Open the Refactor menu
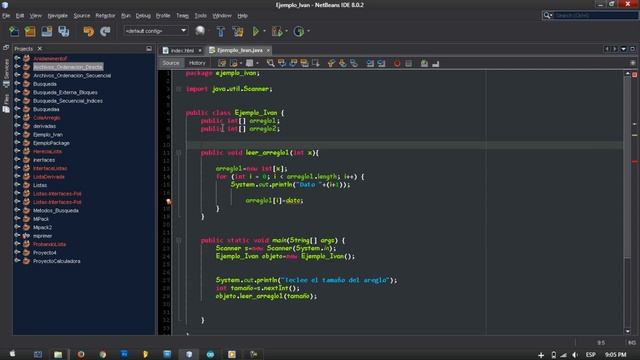Screen dimensions: 640x360 [105, 16]
